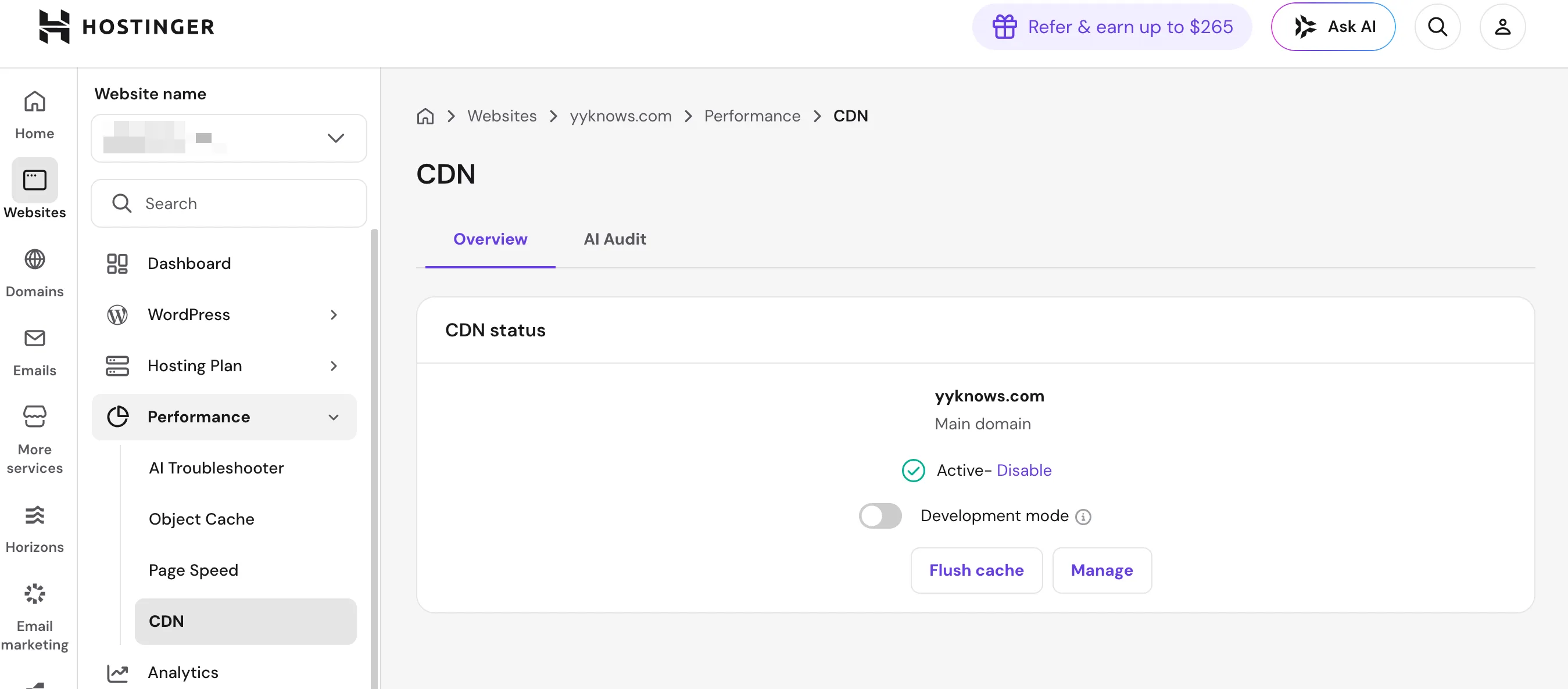Screen dimensions: 1568x689
Task: Click Performance in the breadcrumb
Action: pos(753,116)
